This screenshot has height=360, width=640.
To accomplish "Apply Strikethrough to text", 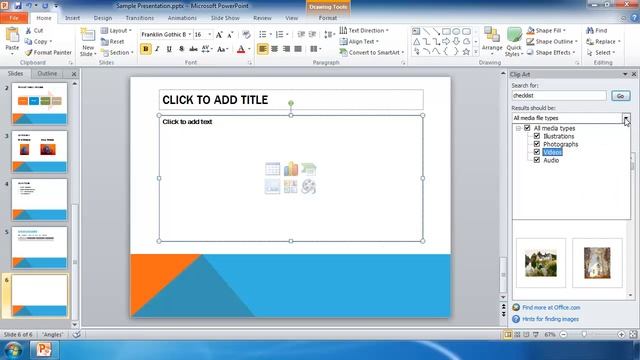I will click(193, 49).
